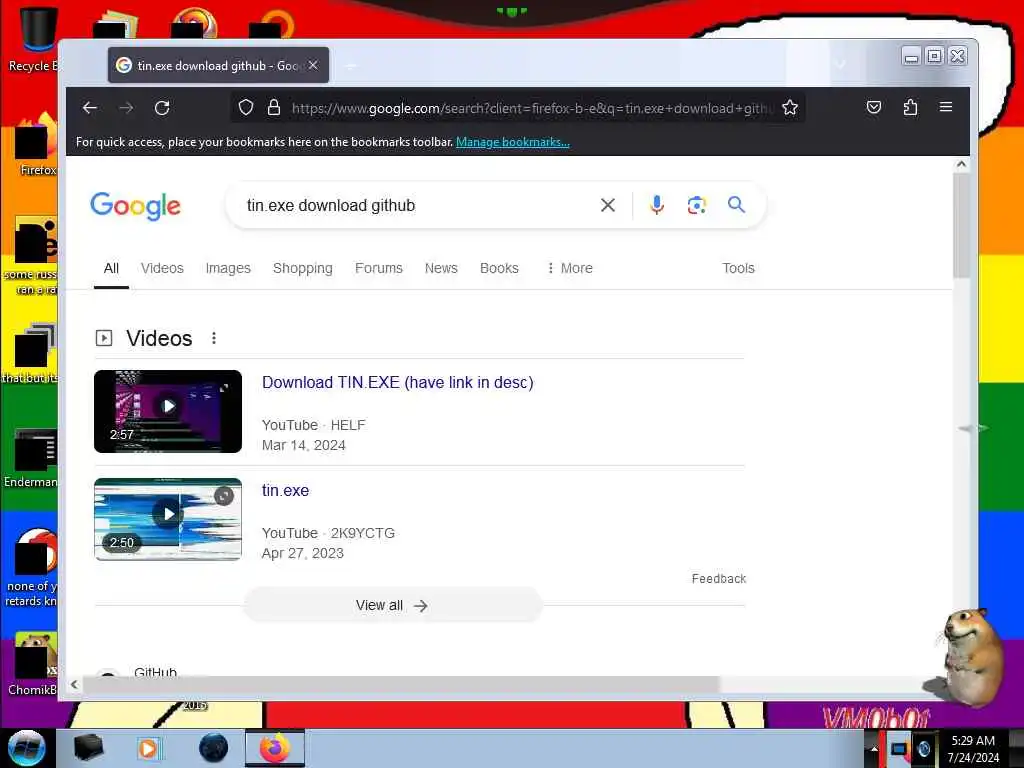The image size is (1024, 768).
Task: Open Videos section three-dot options
Action: tap(214, 338)
